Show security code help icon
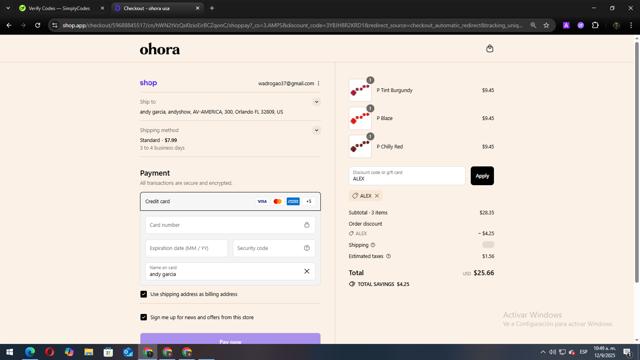Screen dimensions: 640x360 [x=307, y=248]
